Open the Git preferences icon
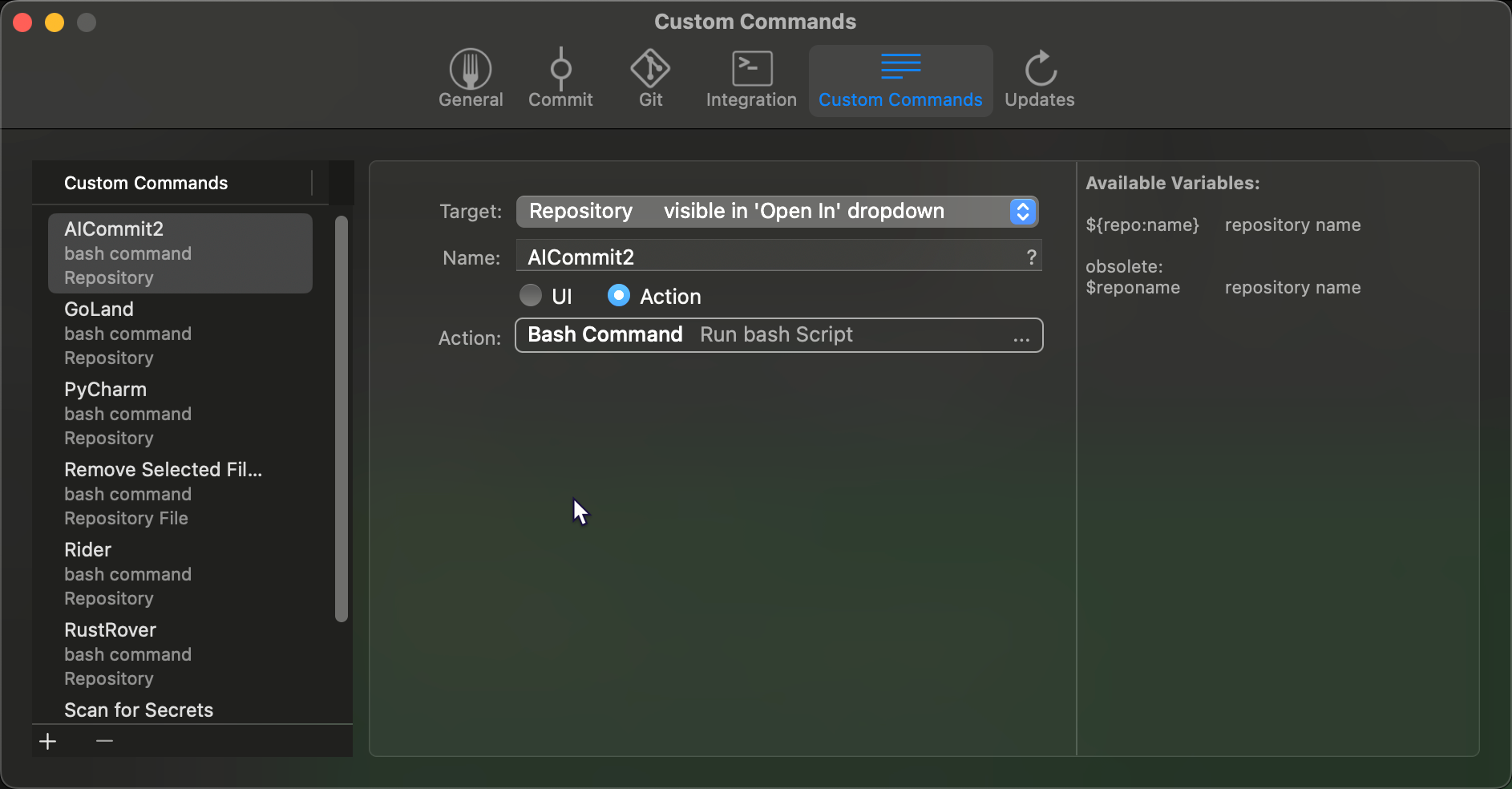Viewport: 1512px width, 789px height. point(650,70)
